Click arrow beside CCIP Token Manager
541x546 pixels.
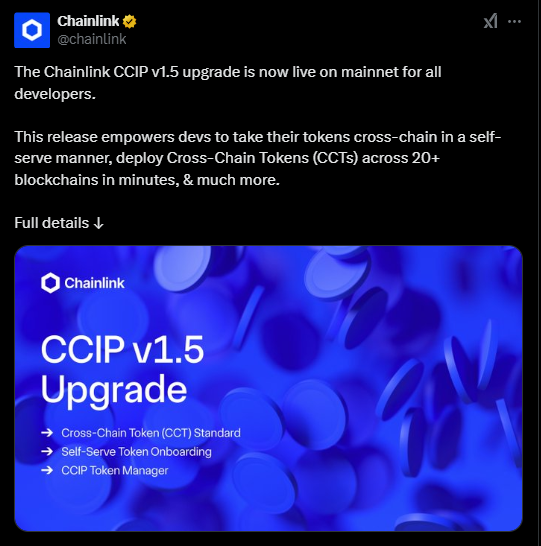[47, 470]
